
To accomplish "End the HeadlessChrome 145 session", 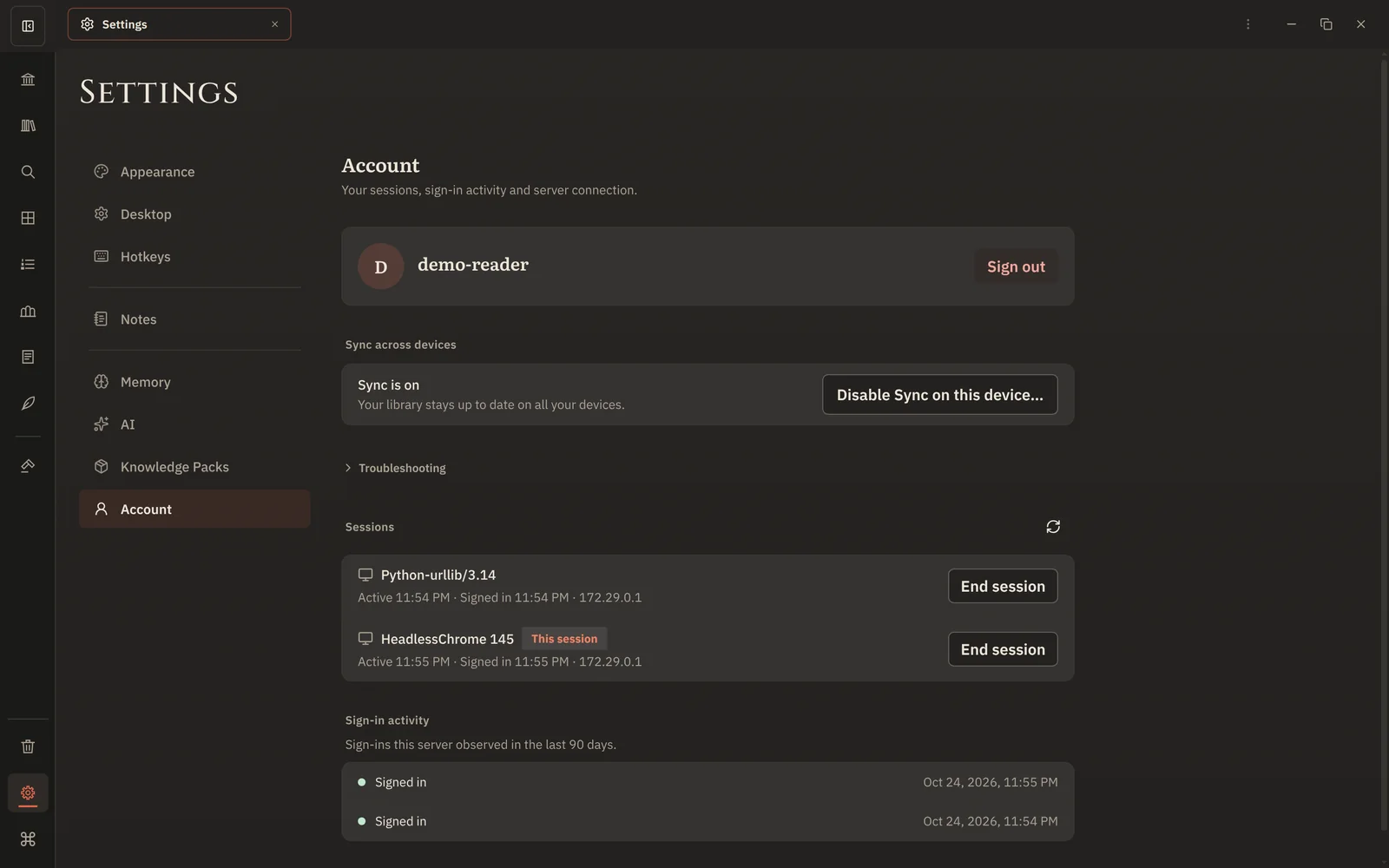I will click(1003, 649).
